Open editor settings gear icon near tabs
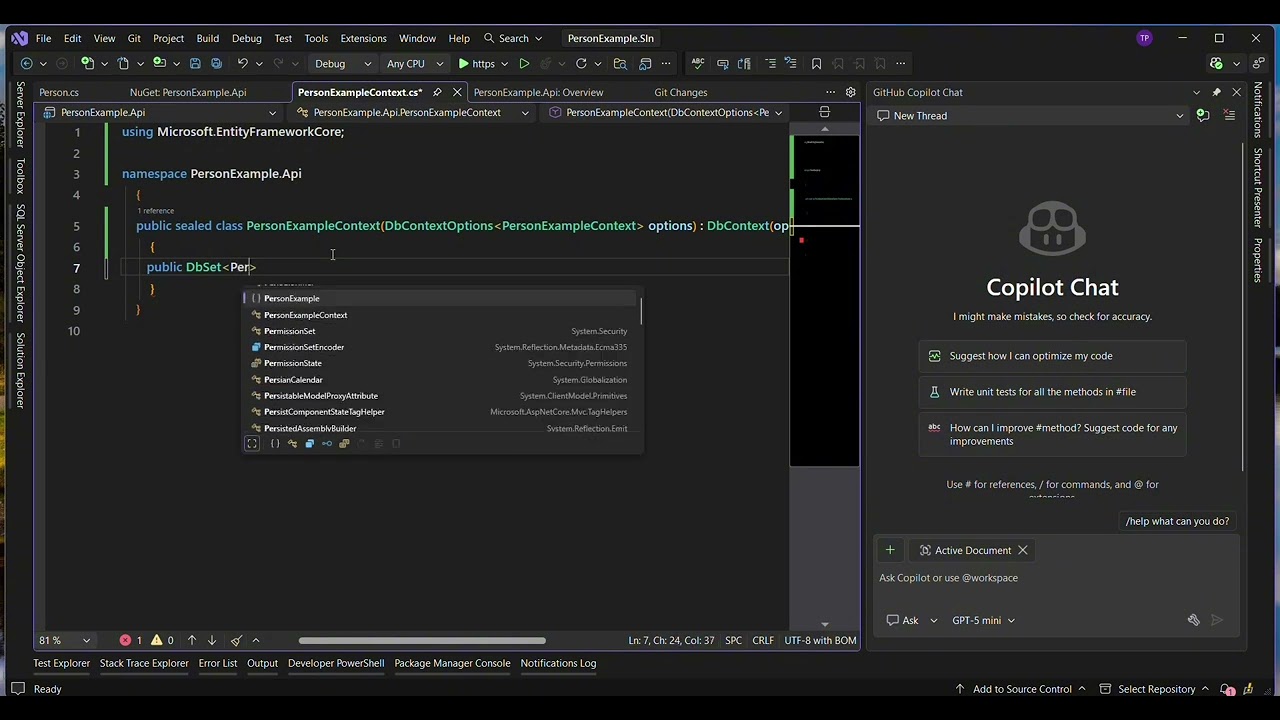The image size is (1280, 720). point(851,92)
